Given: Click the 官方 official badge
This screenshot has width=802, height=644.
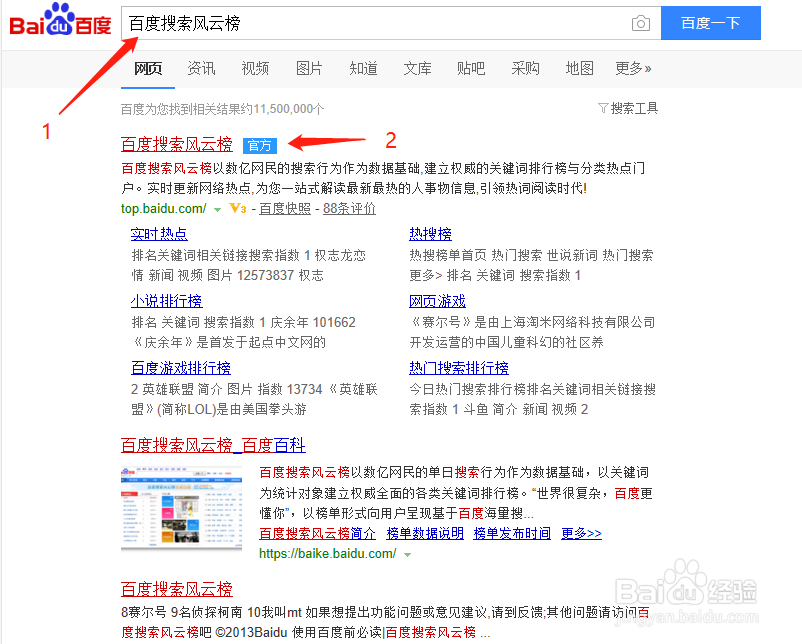Looking at the screenshot, I should point(260,146).
